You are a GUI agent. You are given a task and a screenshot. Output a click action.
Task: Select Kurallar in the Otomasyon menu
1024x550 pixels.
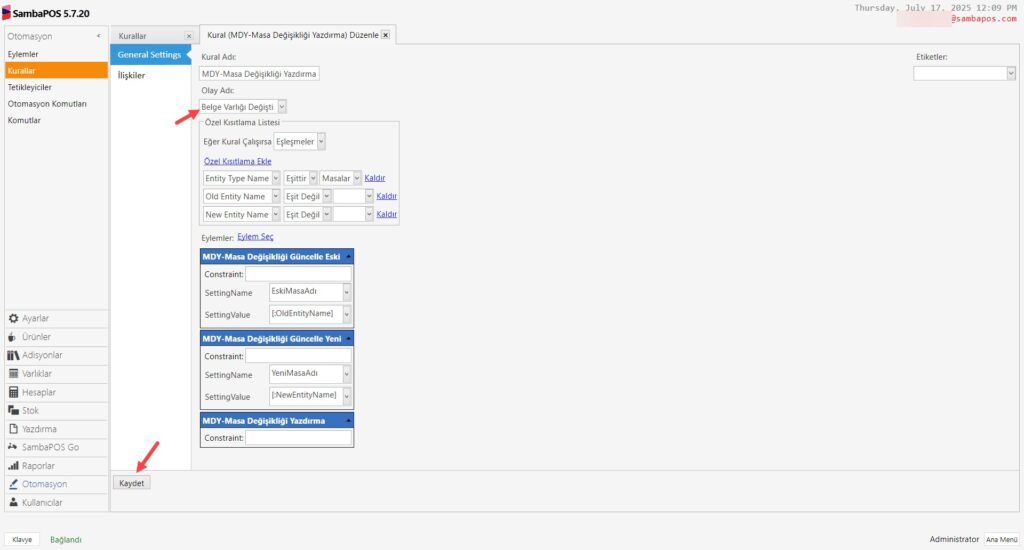[56, 71]
